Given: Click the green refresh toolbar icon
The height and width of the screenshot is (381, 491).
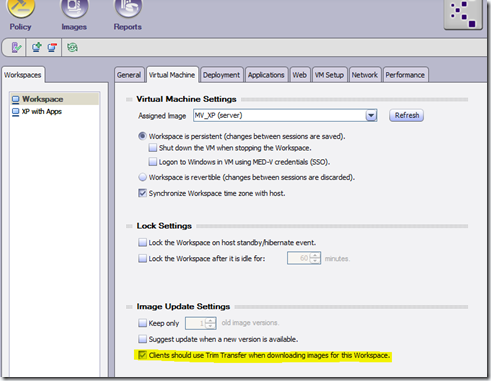Looking at the screenshot, I should point(72,47).
